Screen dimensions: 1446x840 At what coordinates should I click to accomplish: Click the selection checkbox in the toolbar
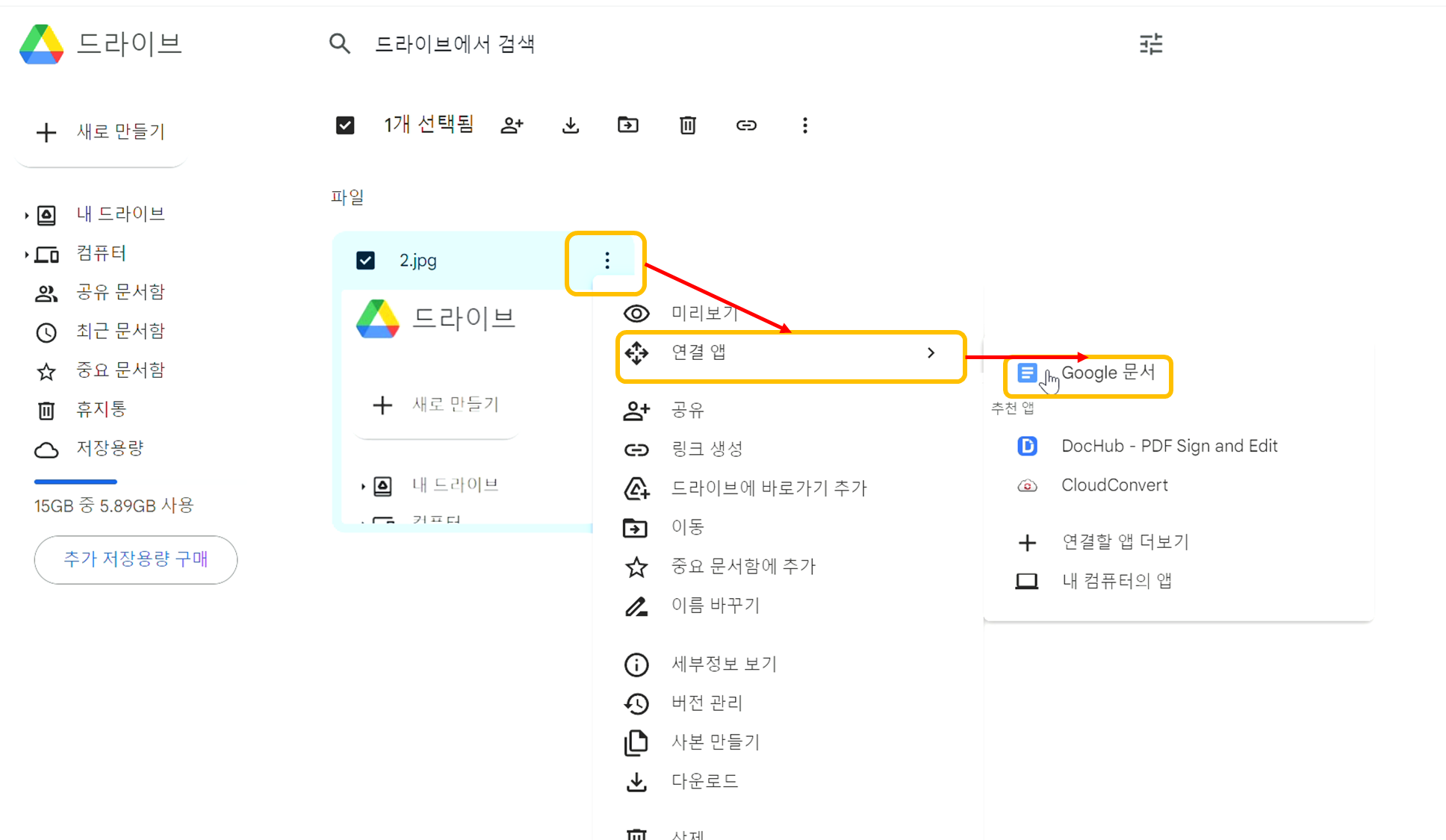(x=344, y=125)
